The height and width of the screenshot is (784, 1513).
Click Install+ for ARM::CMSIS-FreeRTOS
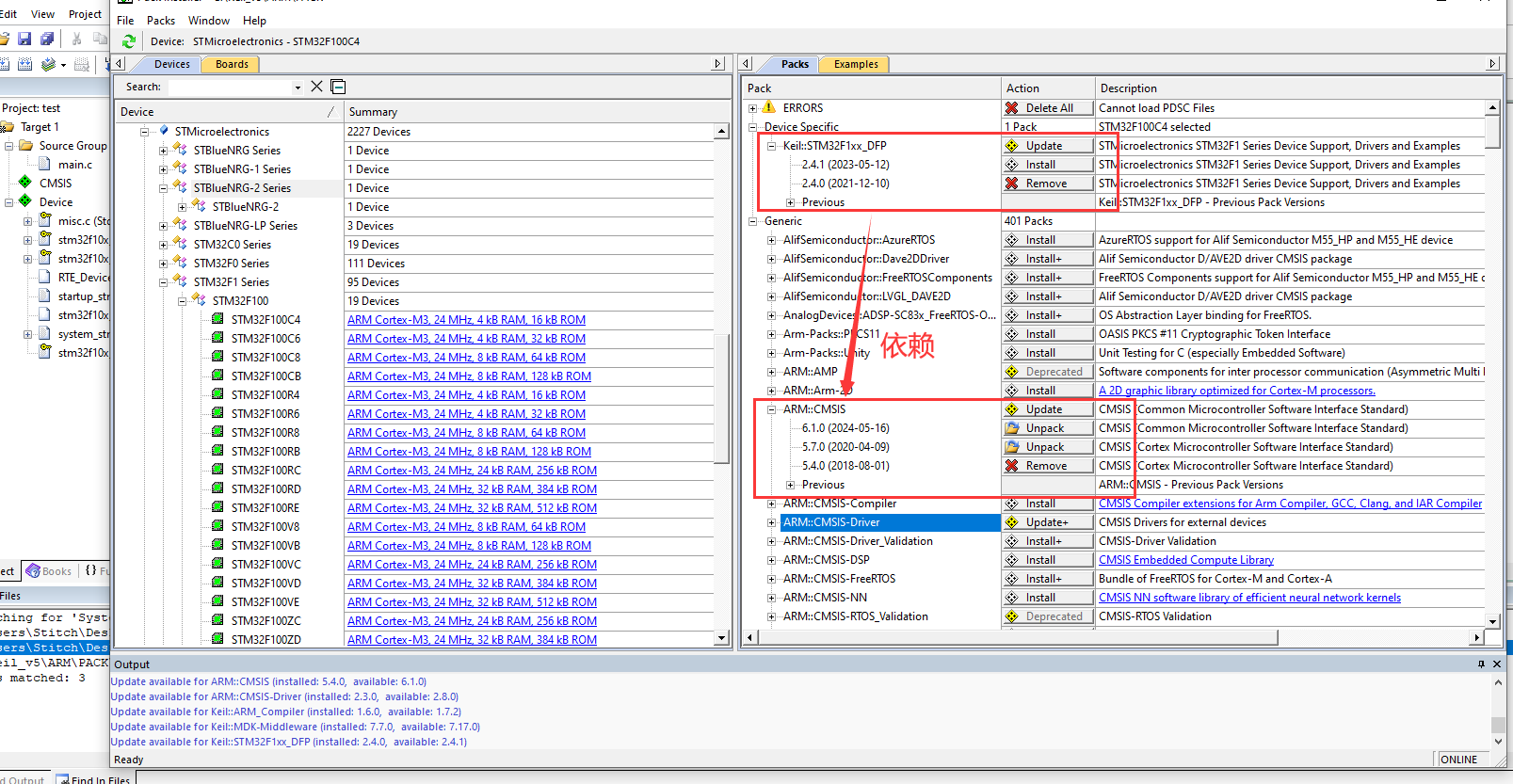click(x=1048, y=579)
